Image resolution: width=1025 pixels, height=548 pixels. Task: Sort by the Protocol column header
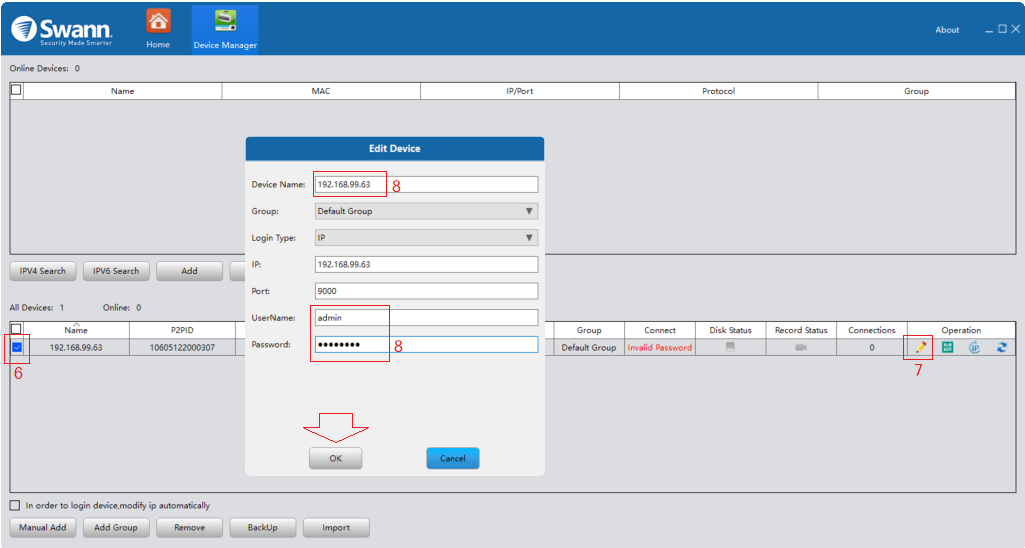(718, 91)
